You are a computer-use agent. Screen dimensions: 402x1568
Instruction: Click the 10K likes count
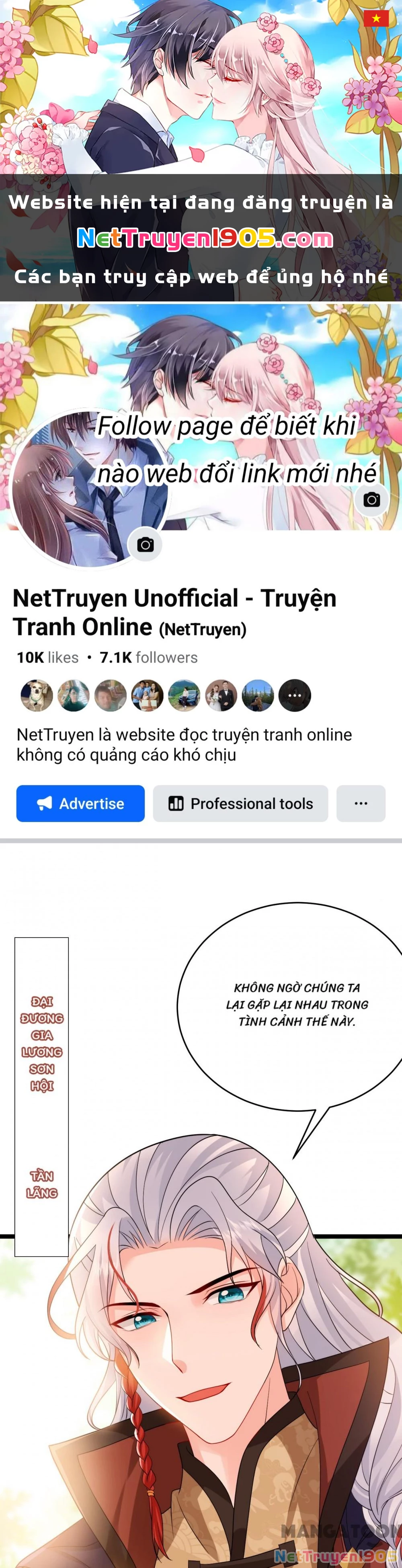pyautogui.click(x=47, y=657)
